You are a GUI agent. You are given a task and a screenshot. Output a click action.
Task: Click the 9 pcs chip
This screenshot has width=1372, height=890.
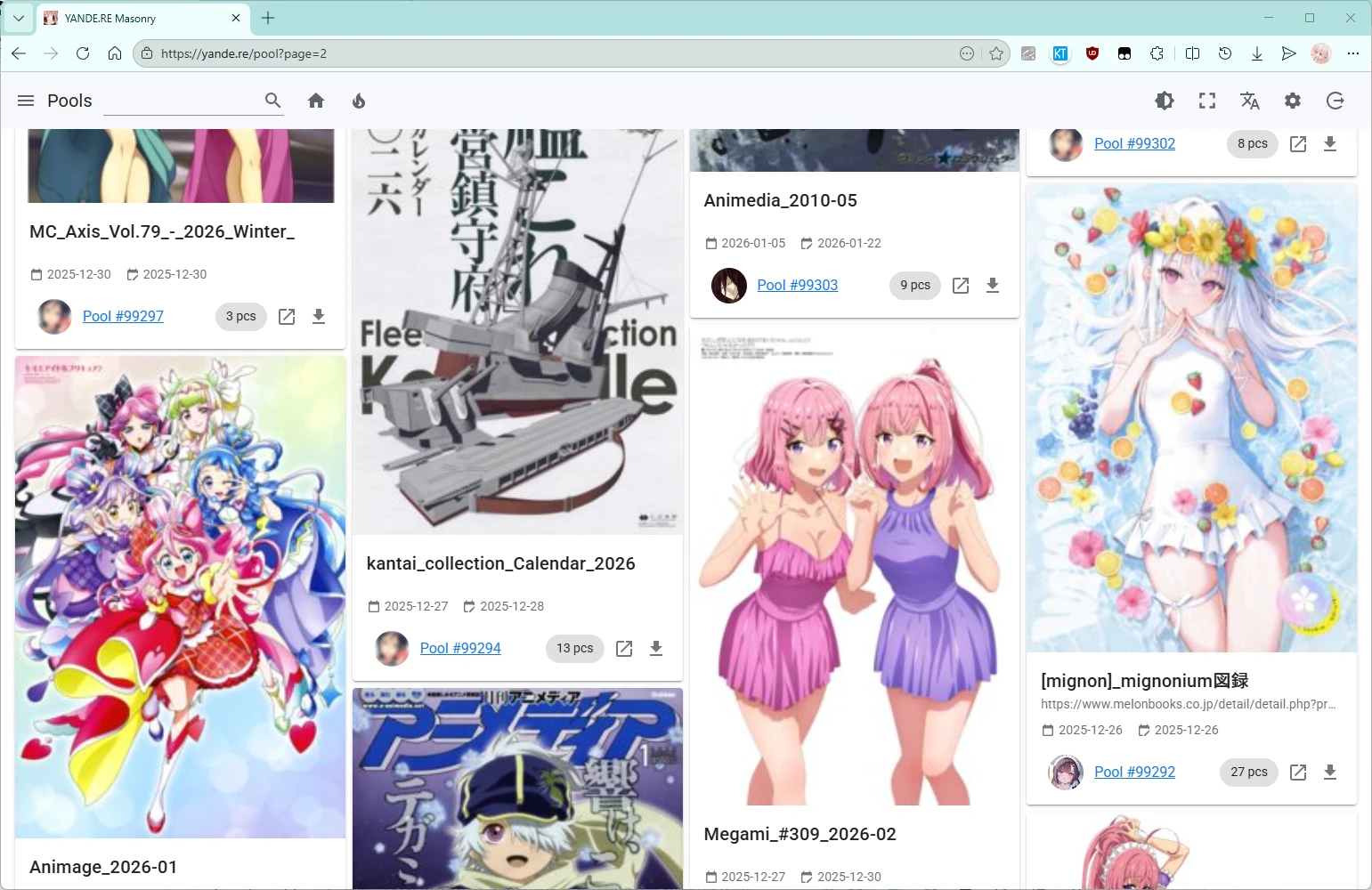pos(915,285)
